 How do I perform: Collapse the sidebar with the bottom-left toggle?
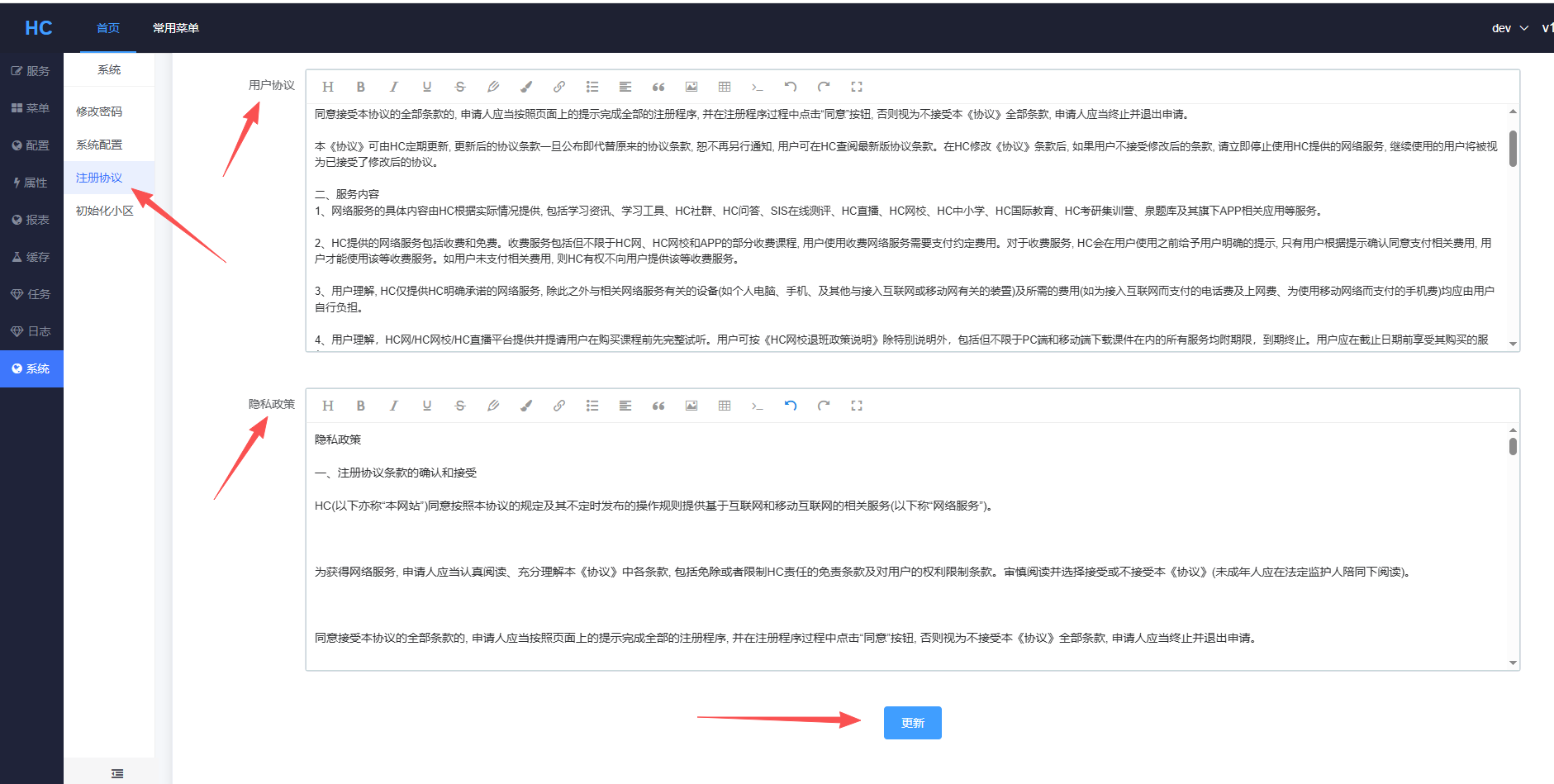[x=116, y=772]
